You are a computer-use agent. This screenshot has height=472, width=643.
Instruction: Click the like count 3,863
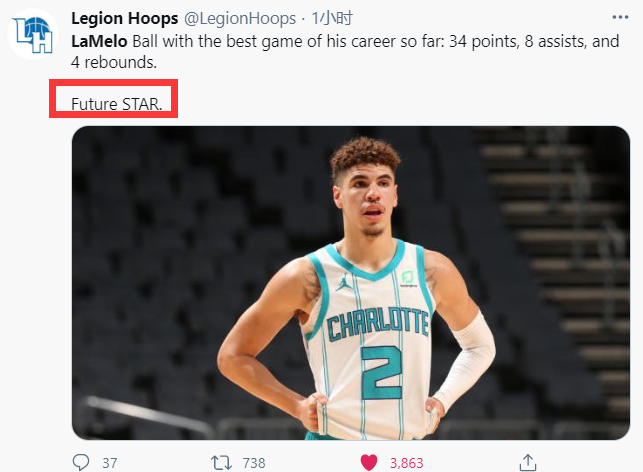(406, 463)
